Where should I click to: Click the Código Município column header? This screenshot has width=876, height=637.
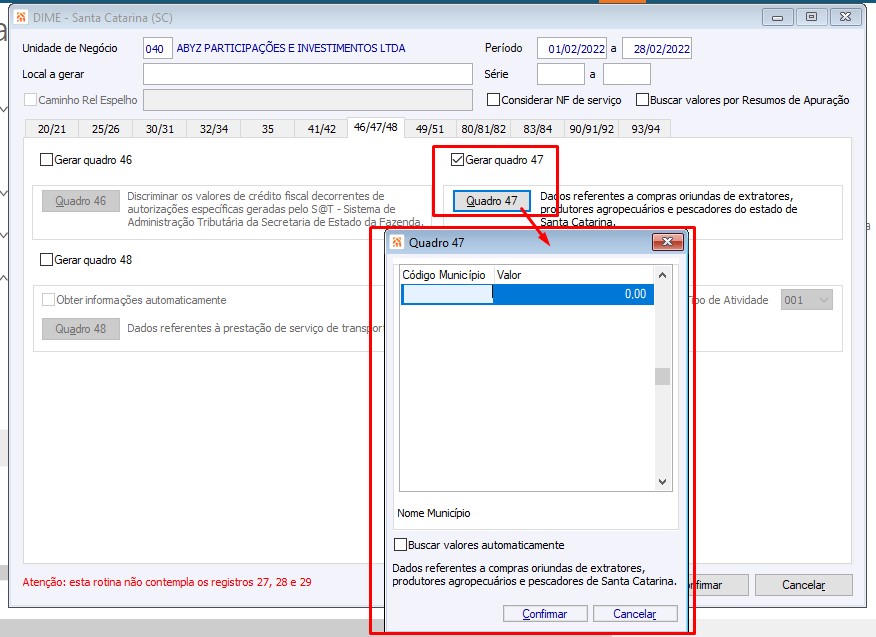[x=447, y=275]
